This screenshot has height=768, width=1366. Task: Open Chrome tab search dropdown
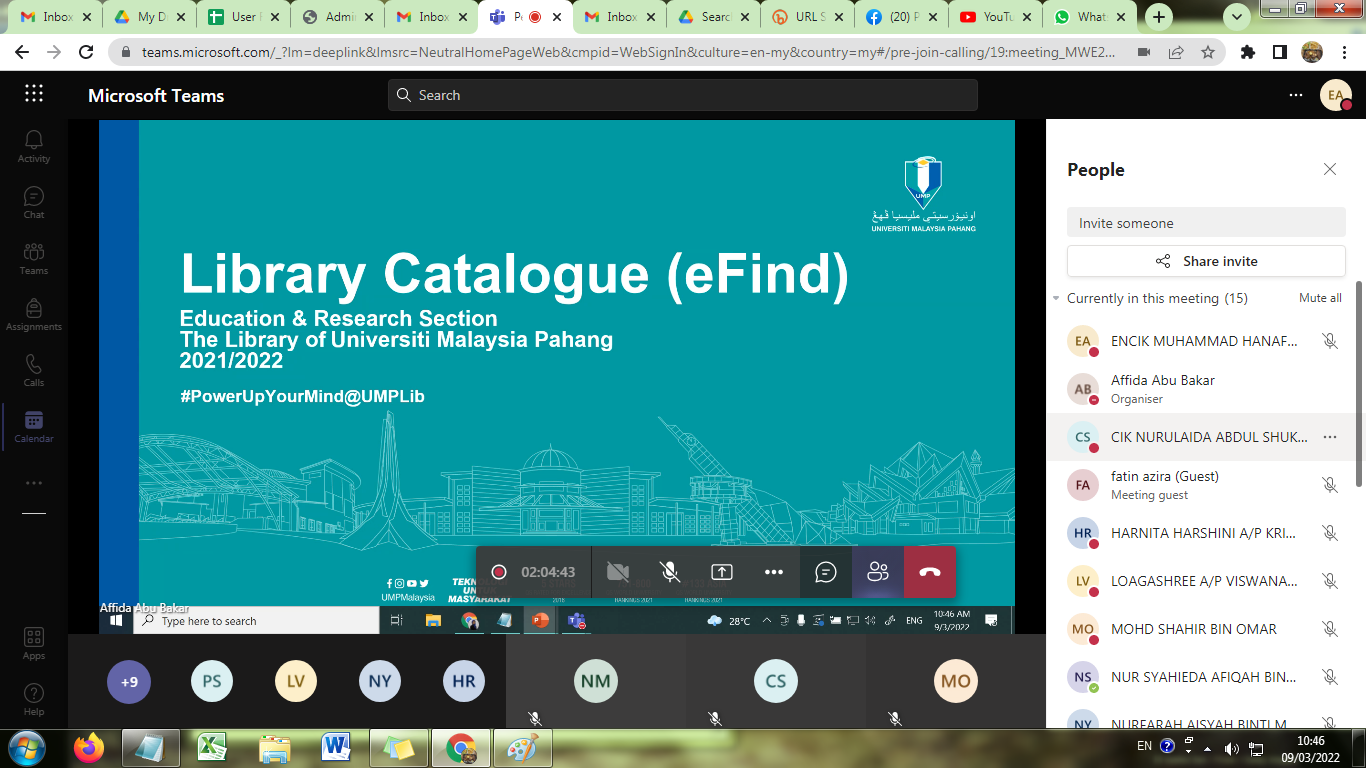click(x=1237, y=17)
